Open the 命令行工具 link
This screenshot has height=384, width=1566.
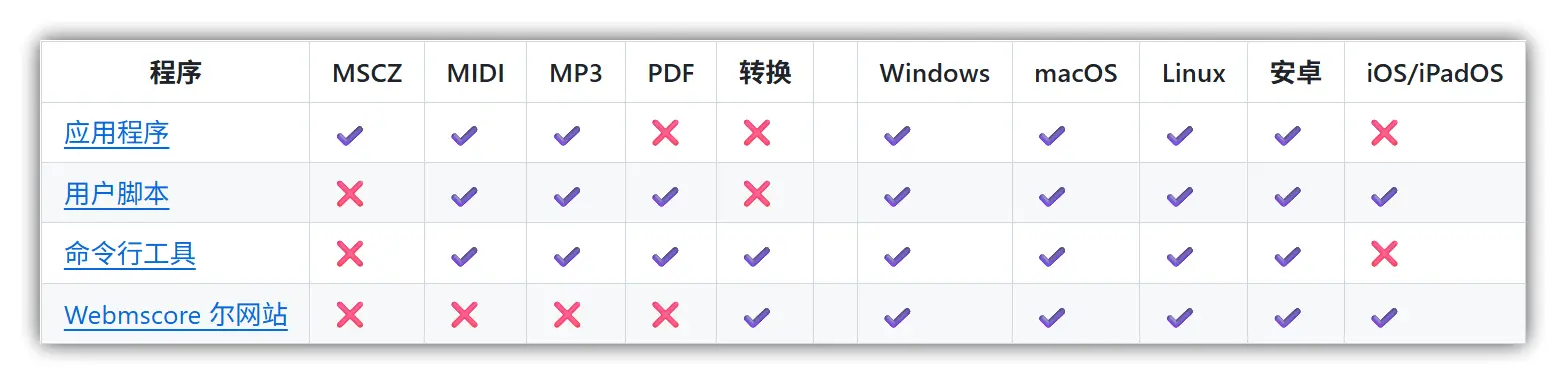tap(130, 254)
